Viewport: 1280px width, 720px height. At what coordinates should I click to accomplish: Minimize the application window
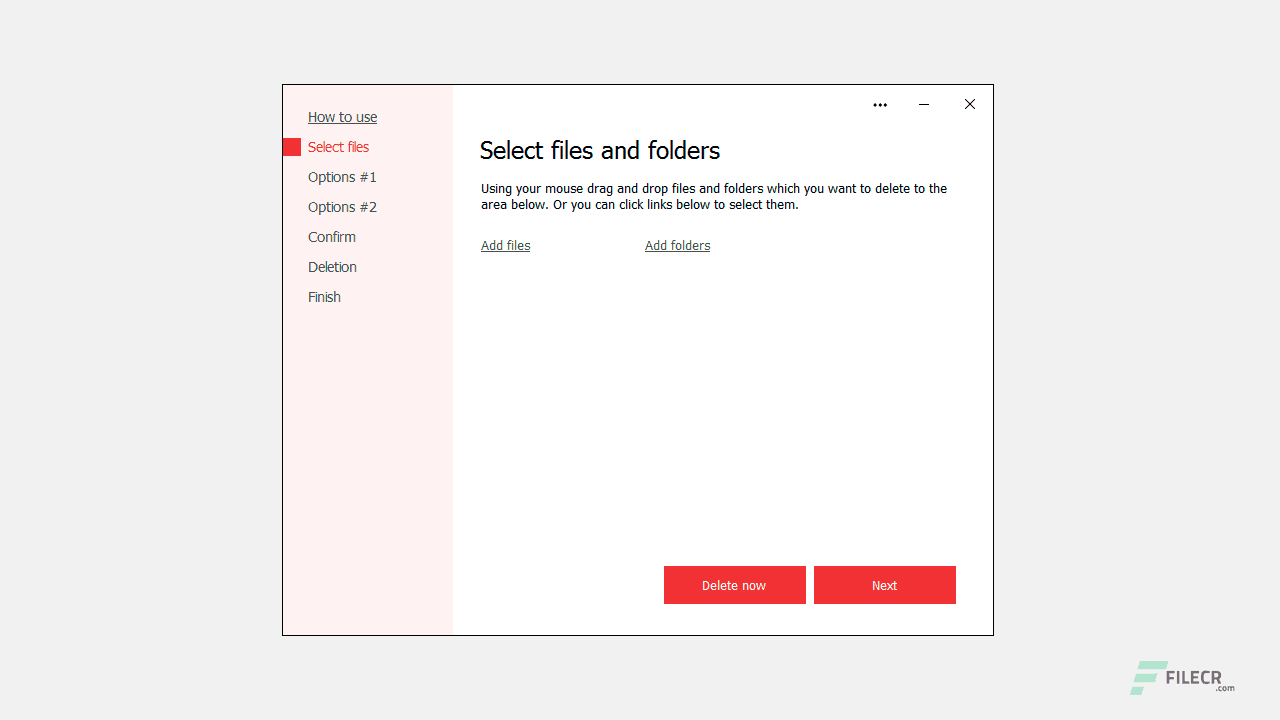(923, 104)
